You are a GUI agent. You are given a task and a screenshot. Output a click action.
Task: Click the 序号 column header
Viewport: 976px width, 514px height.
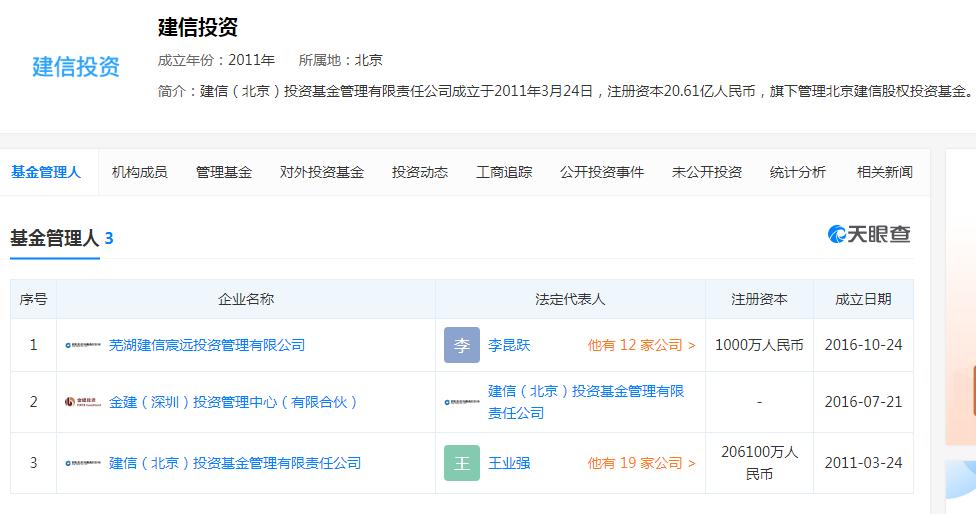coord(33,299)
